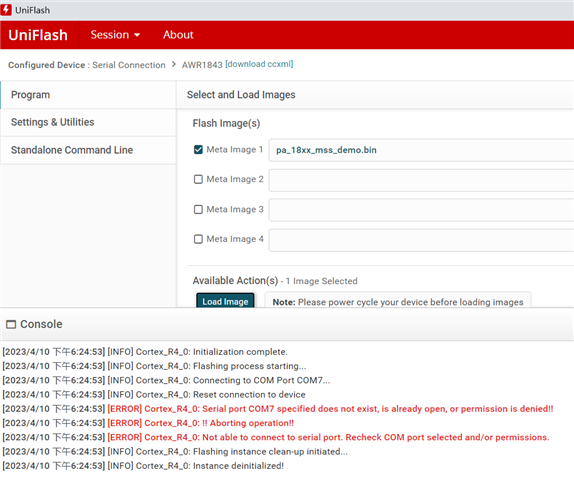Open Standalone Command Line section
The width and height of the screenshot is (574, 480).
tap(88, 150)
